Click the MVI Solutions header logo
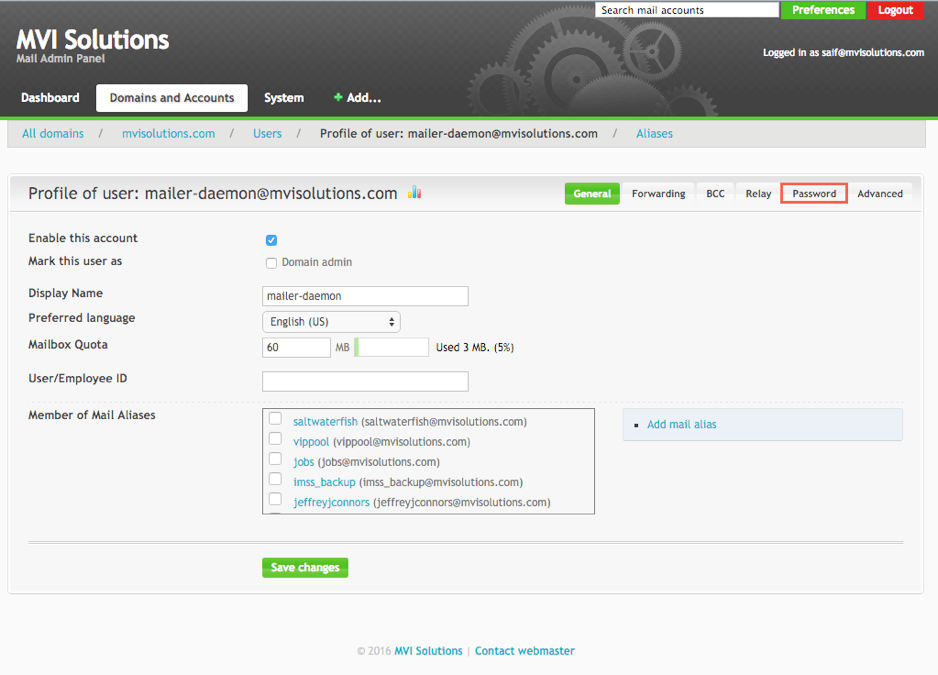This screenshot has width=938, height=675. coord(93,40)
